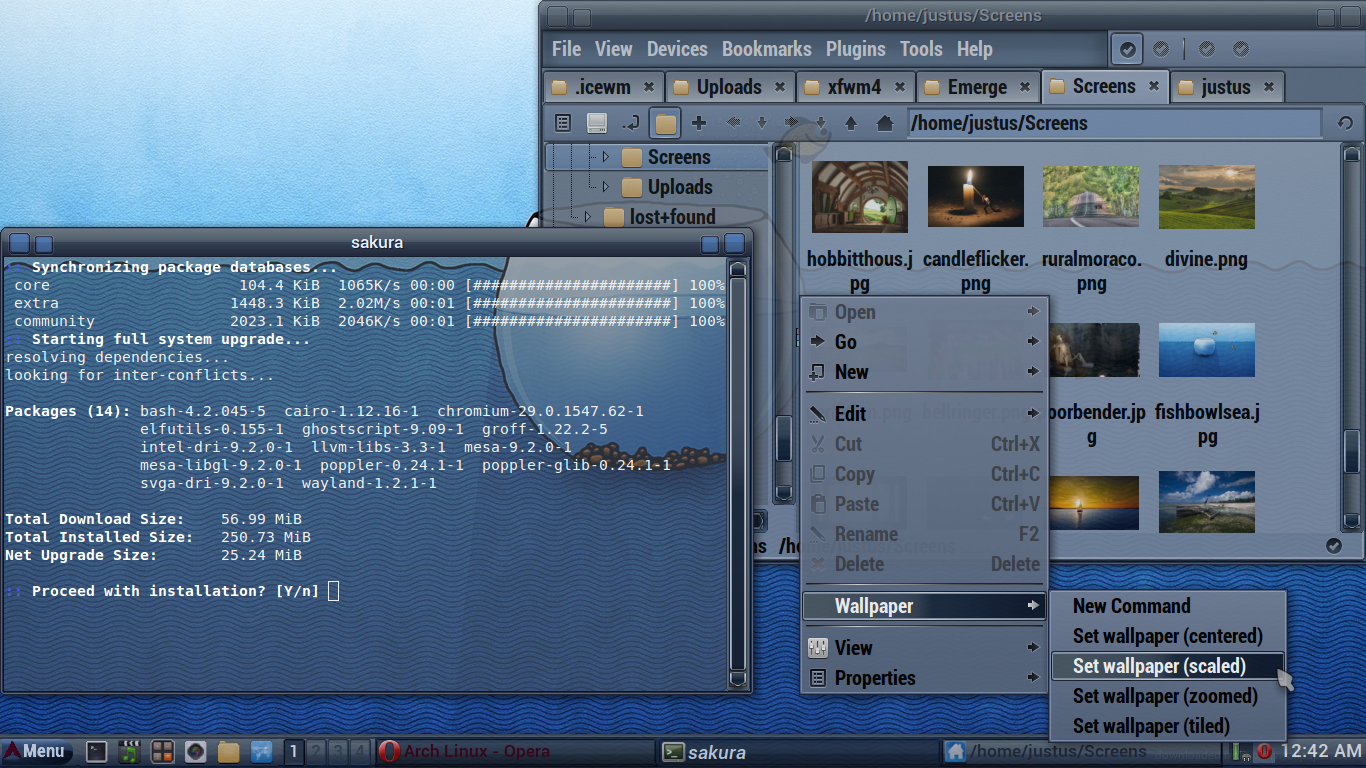
Task: Click the four-squares launcher icon in the taskbar
Action: click(x=162, y=751)
